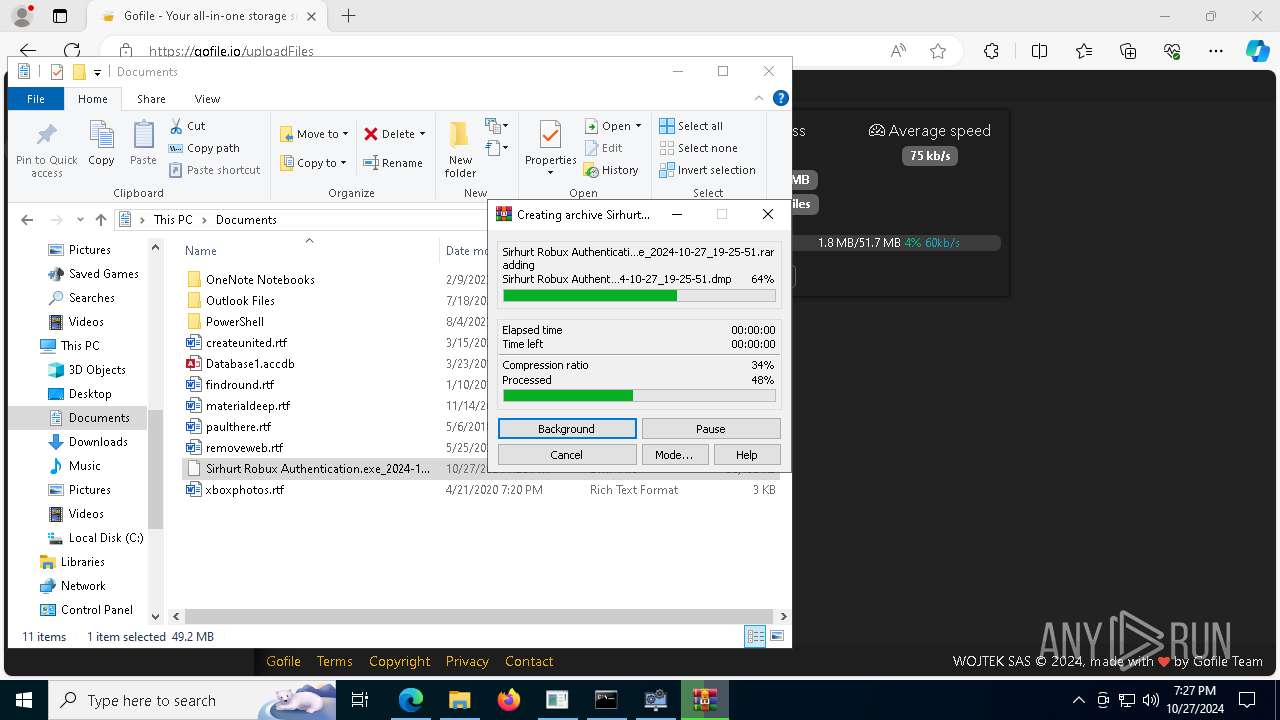The width and height of the screenshot is (1280, 720).
Task: Click Select all in the ribbon
Action: click(691, 126)
